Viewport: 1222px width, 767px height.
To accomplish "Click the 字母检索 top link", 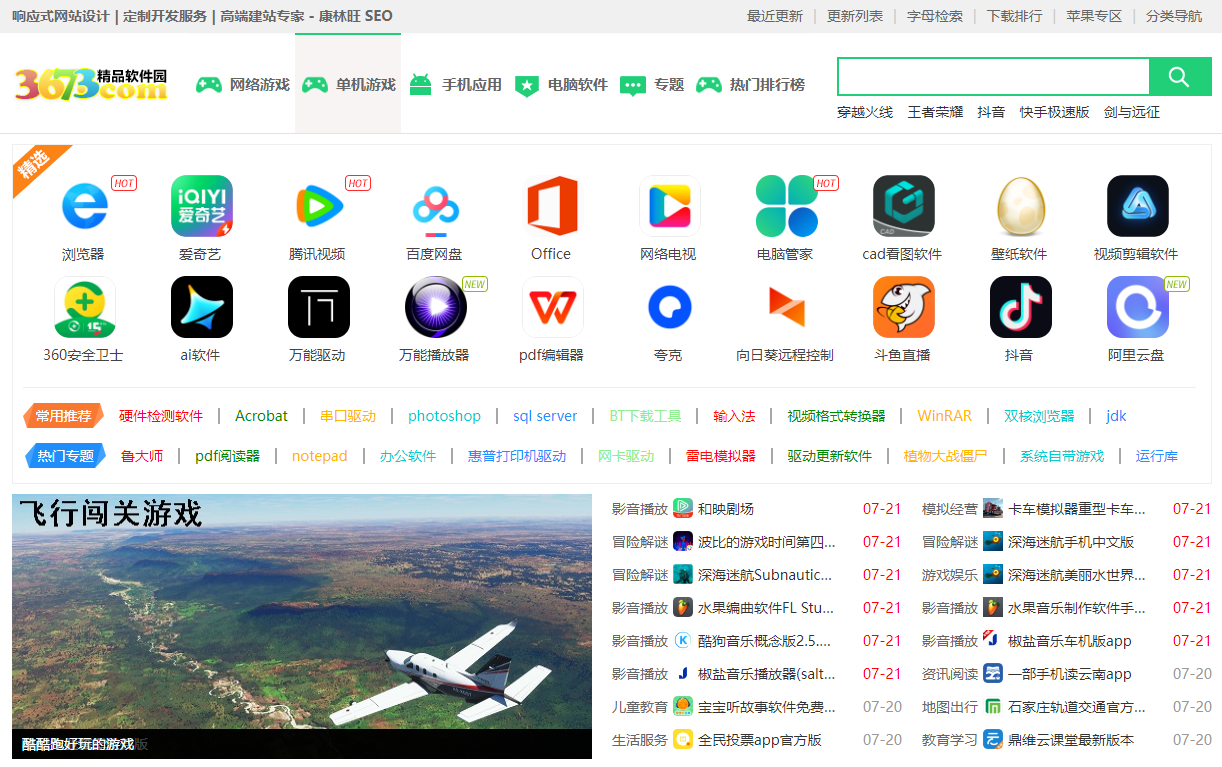I will [x=935, y=16].
